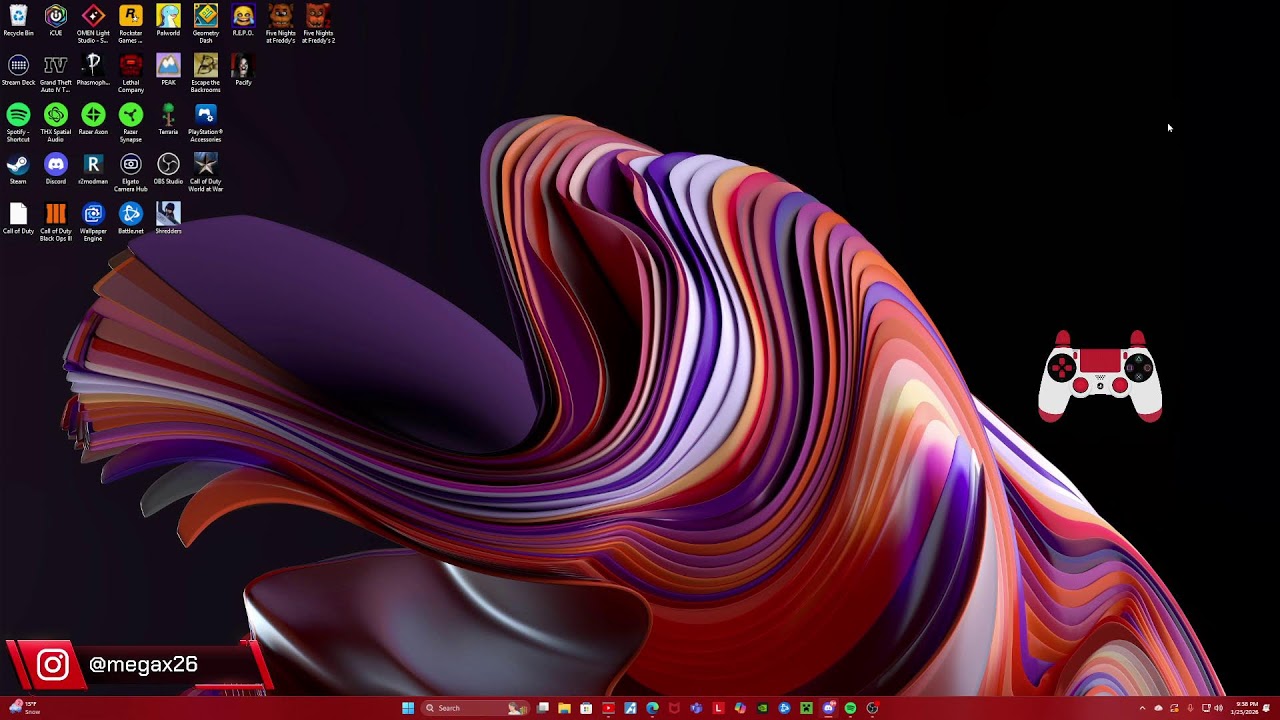Viewport: 1280px width, 720px height.
Task: Open Battle.net from the taskbar
Action: tap(784, 708)
